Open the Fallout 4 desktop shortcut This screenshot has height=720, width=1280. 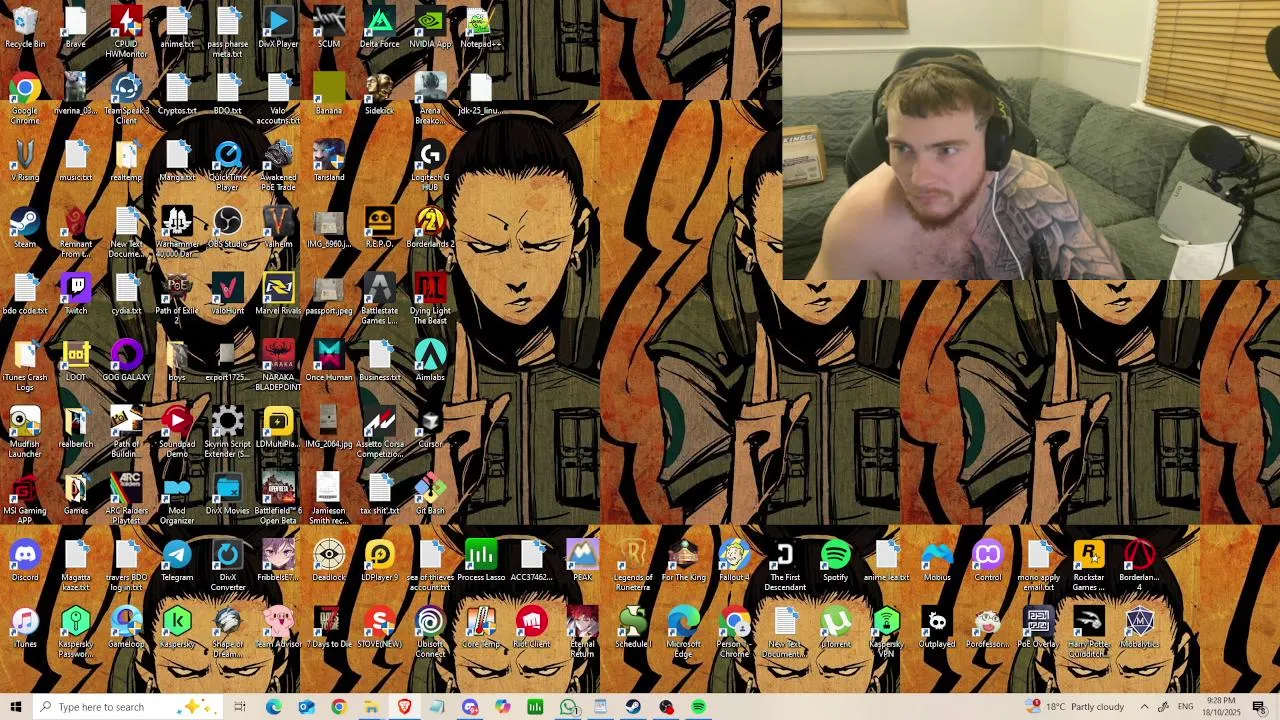[x=734, y=562]
